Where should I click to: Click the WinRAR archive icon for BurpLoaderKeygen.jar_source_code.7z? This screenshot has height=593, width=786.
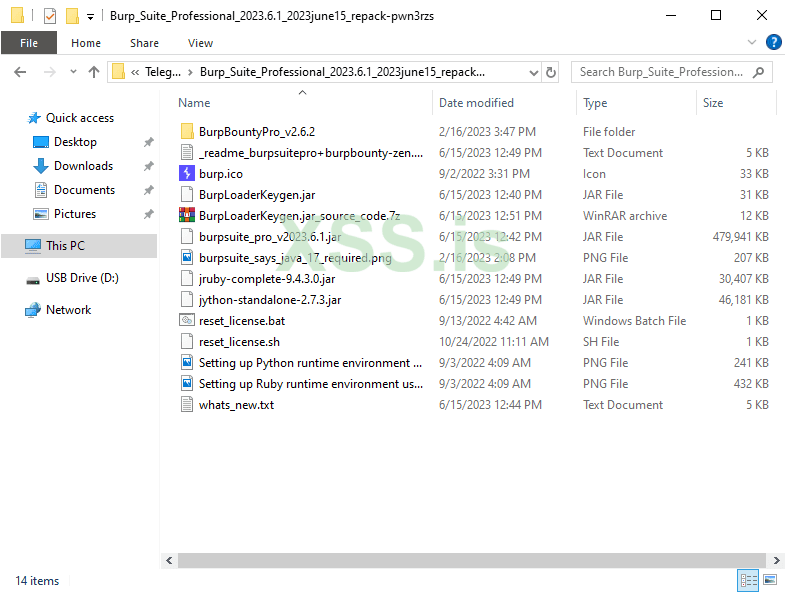click(186, 216)
